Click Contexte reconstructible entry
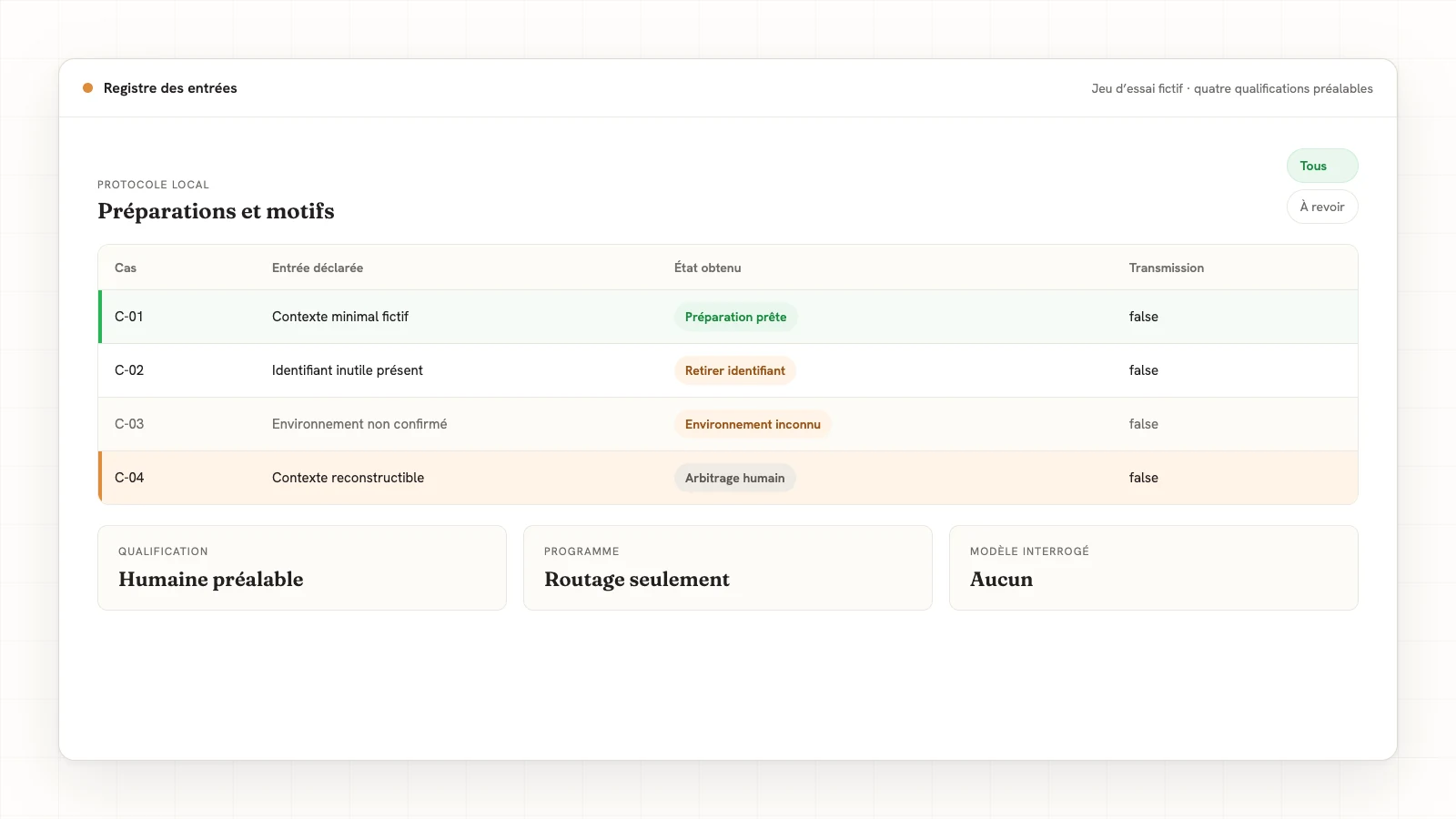Screen dimensions: 1456x819 [x=348, y=478]
